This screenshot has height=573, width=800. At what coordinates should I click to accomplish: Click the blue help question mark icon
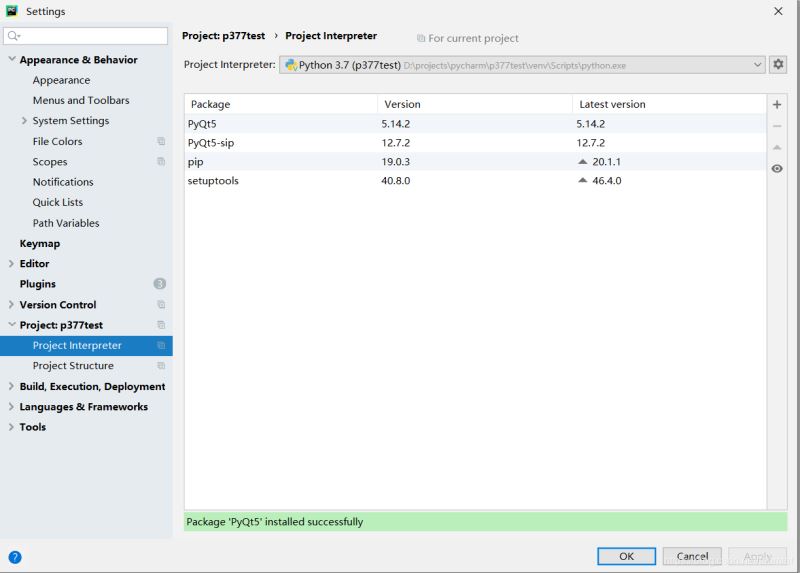click(x=15, y=557)
